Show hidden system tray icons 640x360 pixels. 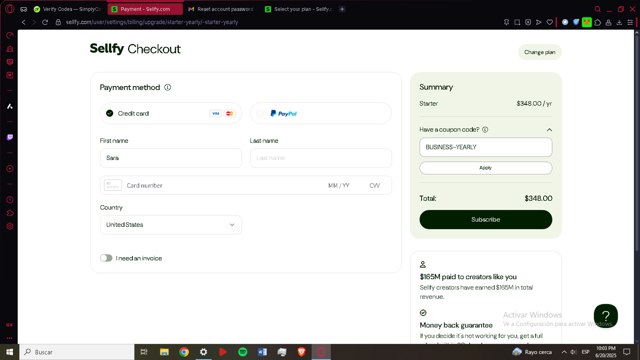click(x=564, y=352)
